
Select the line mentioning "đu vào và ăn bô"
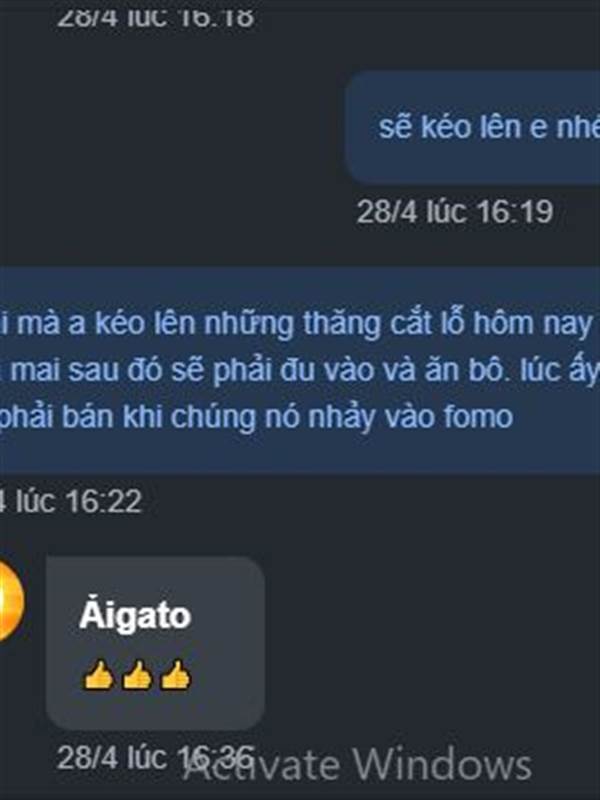(x=300, y=371)
